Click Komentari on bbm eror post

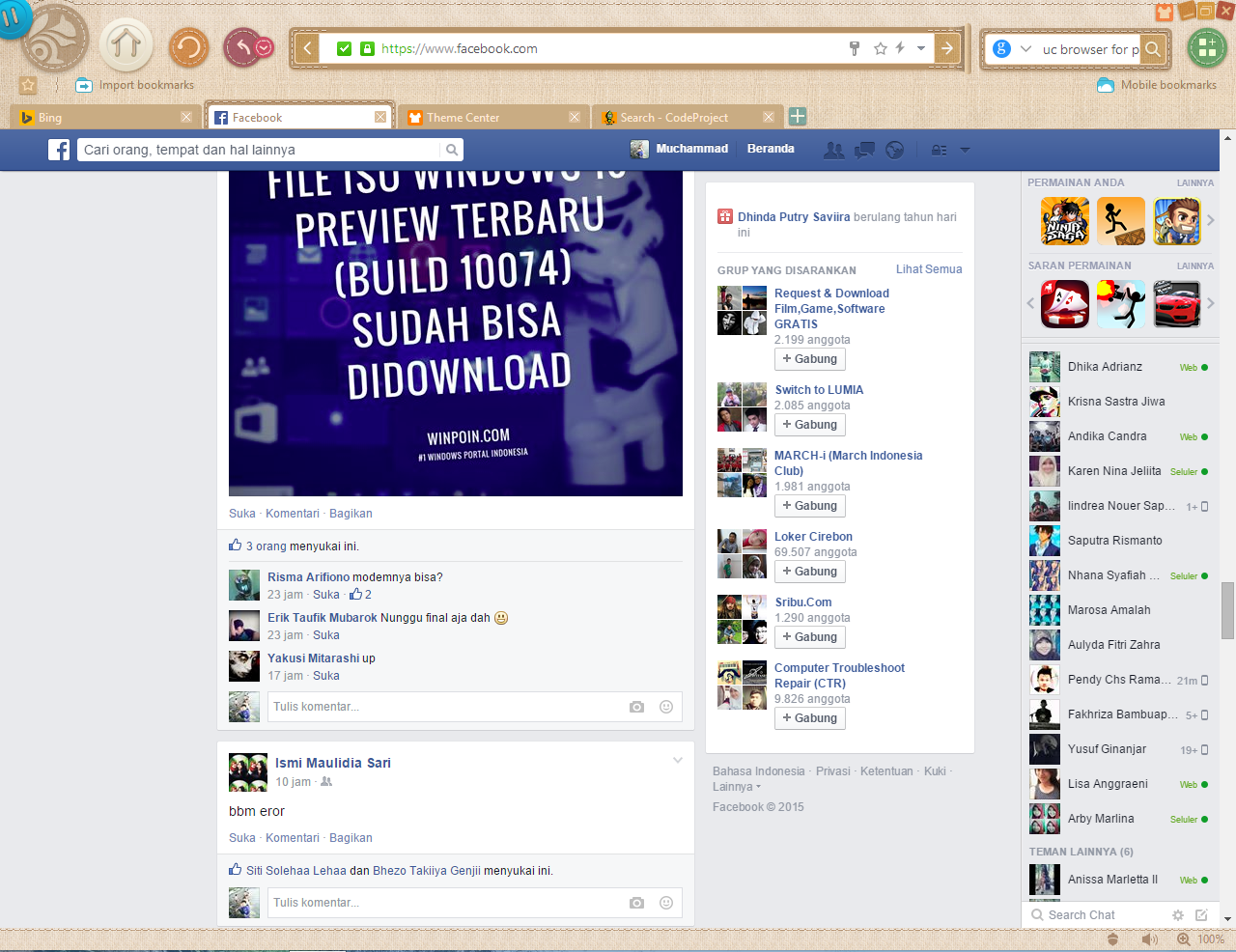293,838
